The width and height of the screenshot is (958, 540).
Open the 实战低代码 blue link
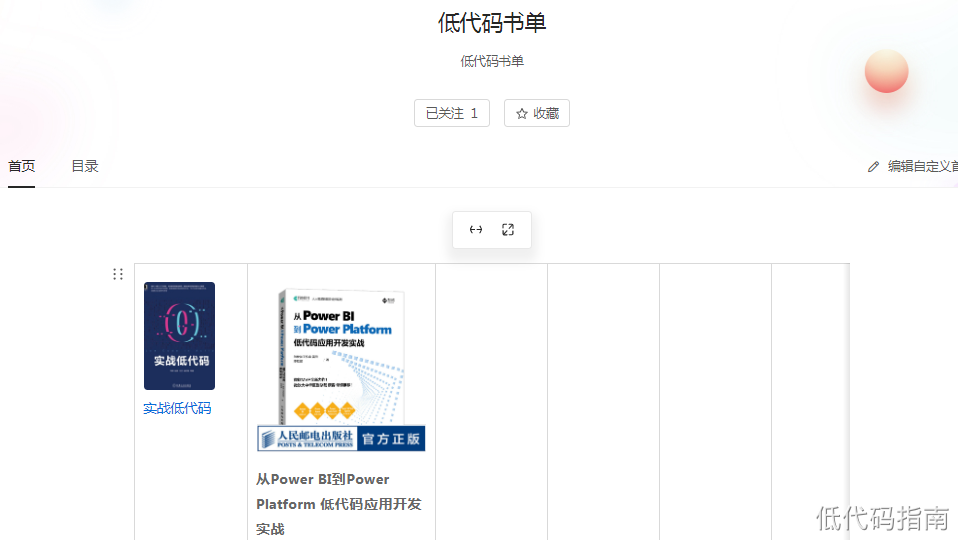pyautogui.click(x=177, y=408)
